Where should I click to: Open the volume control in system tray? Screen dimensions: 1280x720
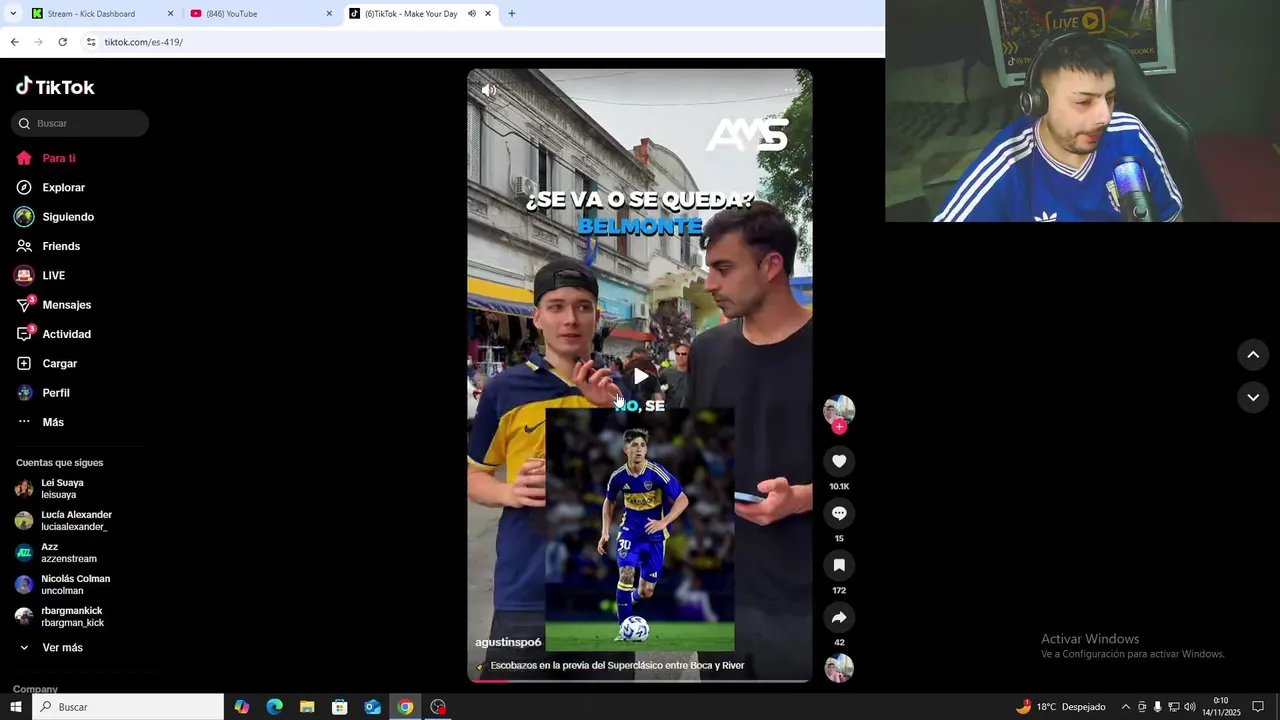click(x=1190, y=707)
